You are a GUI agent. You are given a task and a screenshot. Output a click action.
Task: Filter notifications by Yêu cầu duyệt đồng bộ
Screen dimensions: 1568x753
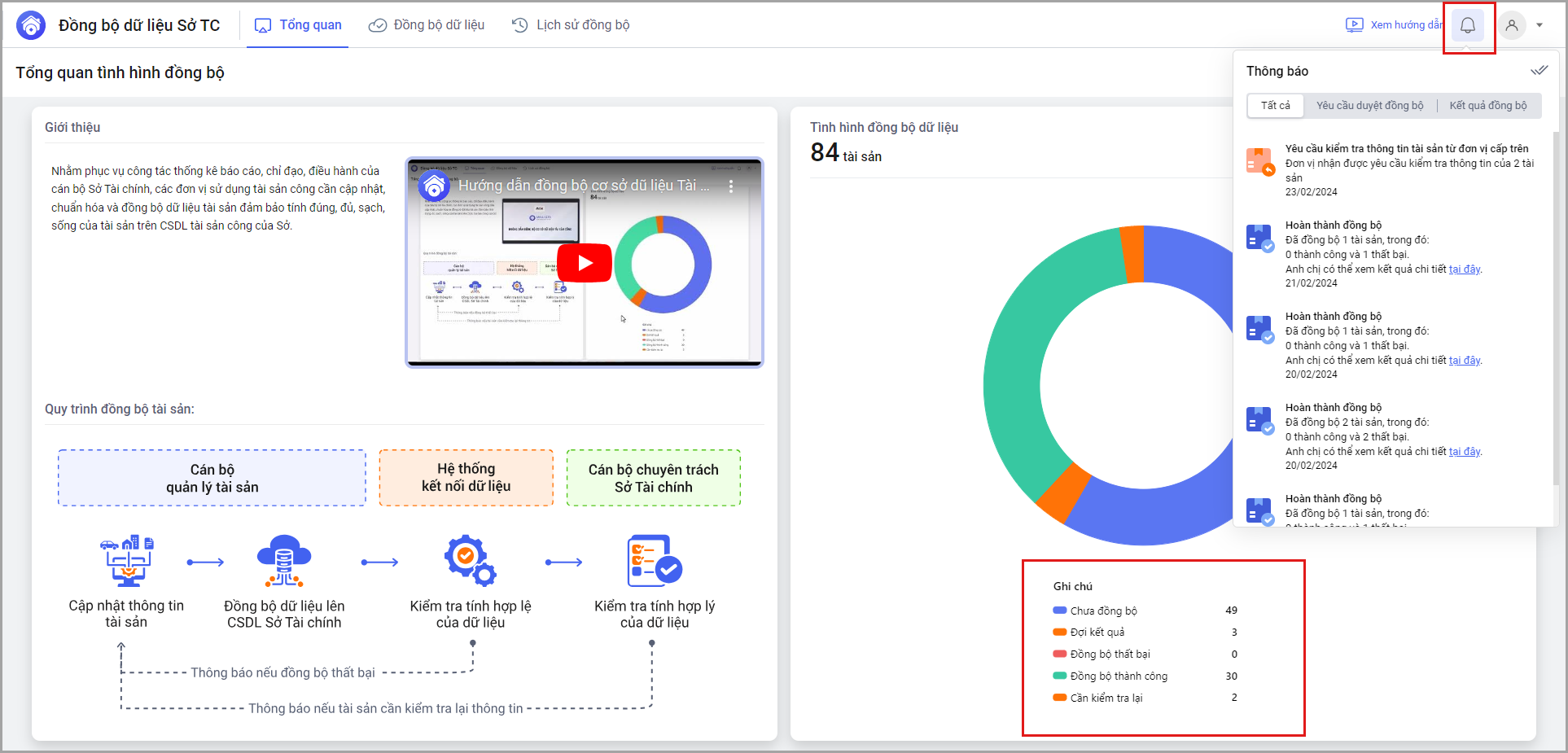pyautogui.click(x=1369, y=106)
